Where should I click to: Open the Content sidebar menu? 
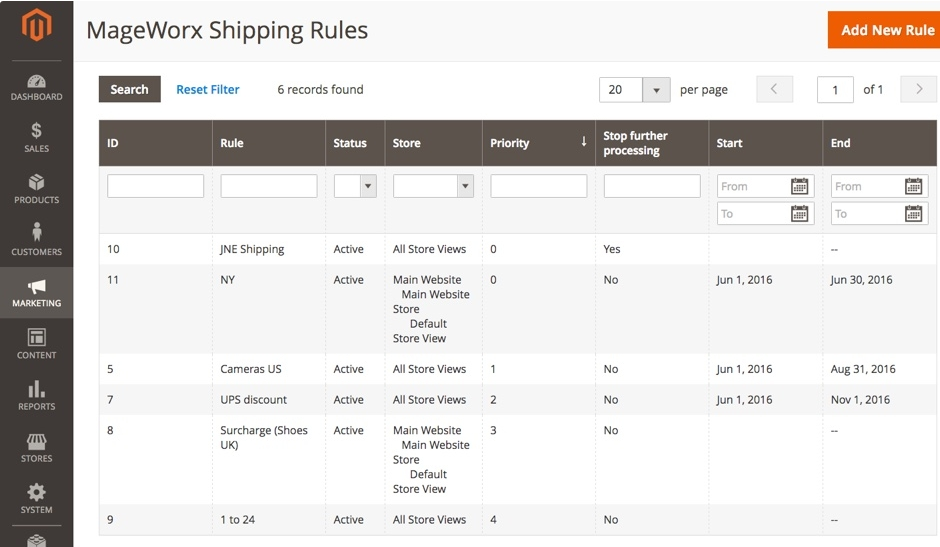[x=37, y=344]
